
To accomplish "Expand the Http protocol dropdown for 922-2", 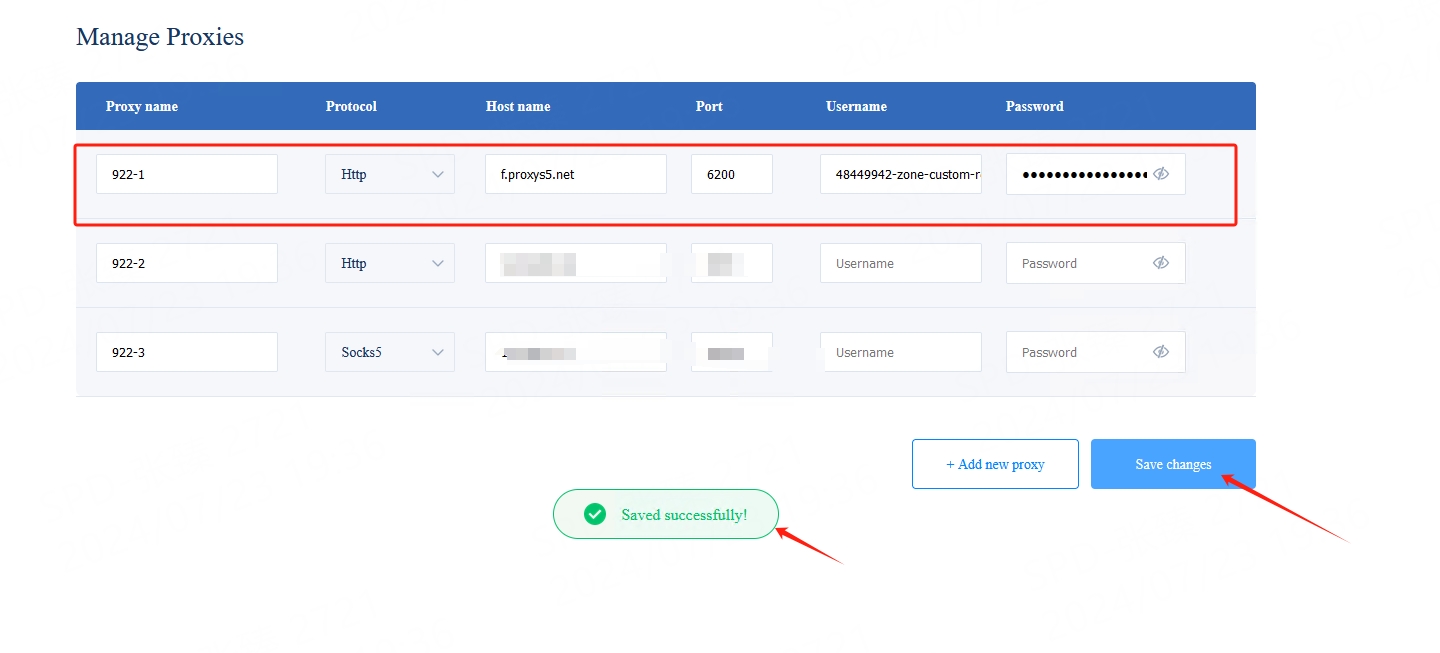I will (x=390, y=263).
